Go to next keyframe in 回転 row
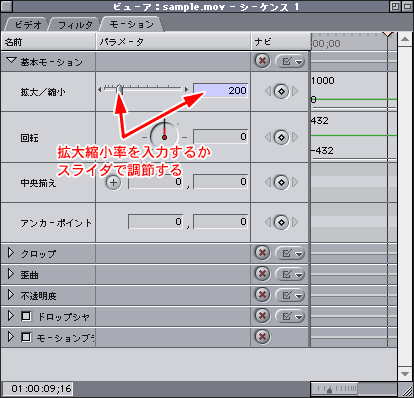 click(295, 137)
